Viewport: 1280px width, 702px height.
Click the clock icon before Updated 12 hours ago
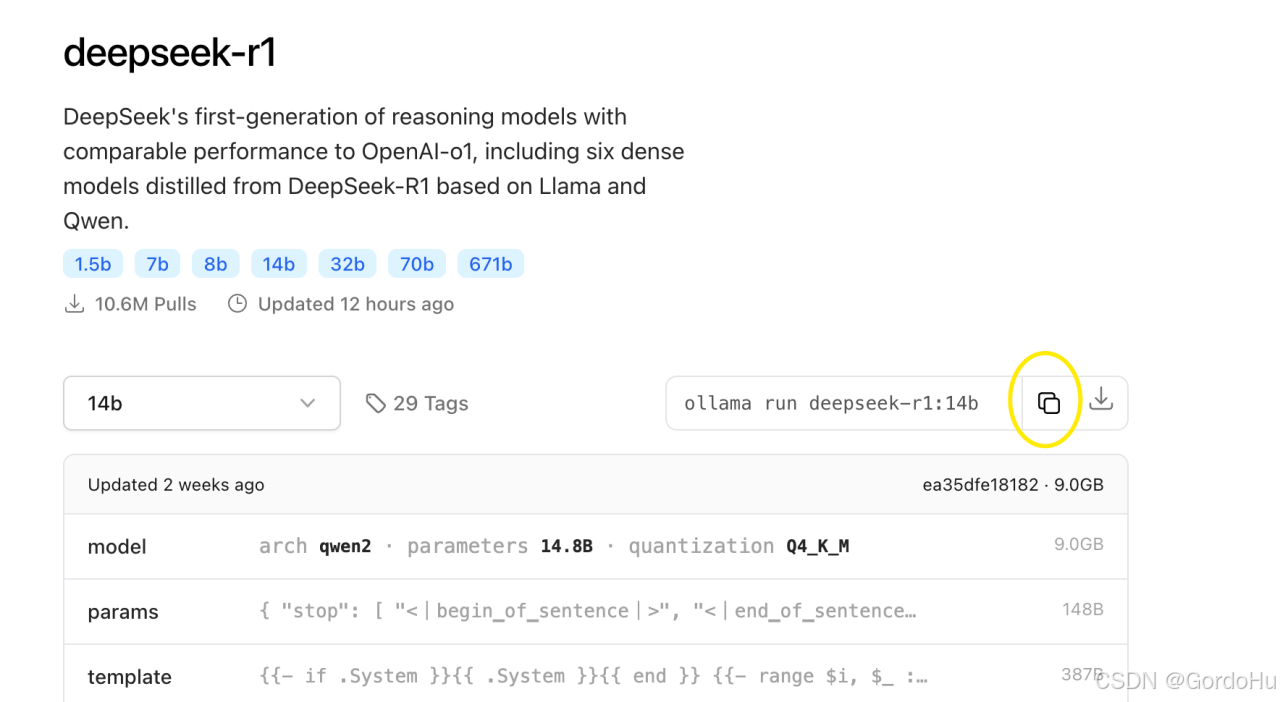pyautogui.click(x=237, y=303)
